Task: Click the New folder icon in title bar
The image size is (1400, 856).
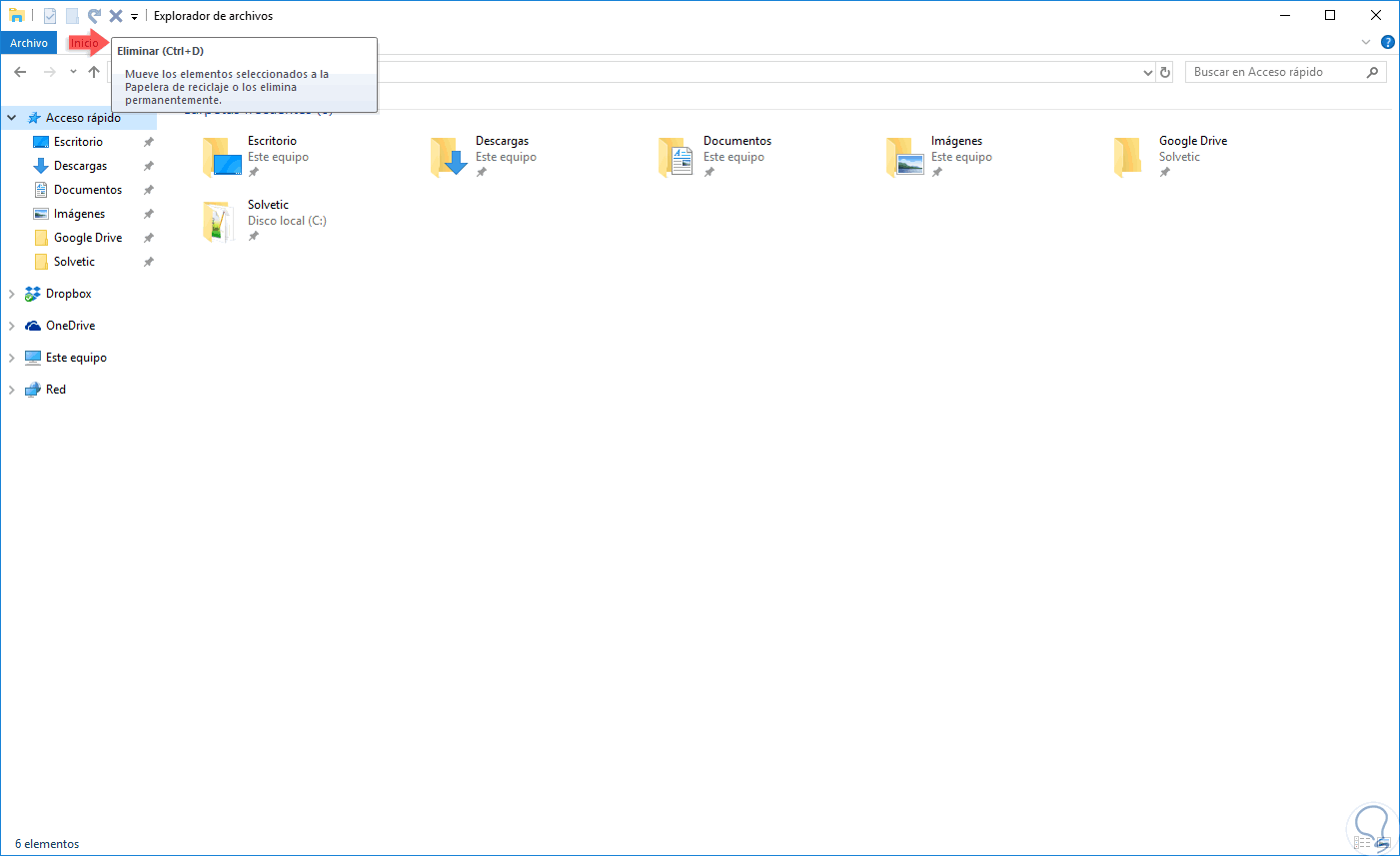Action: point(72,16)
